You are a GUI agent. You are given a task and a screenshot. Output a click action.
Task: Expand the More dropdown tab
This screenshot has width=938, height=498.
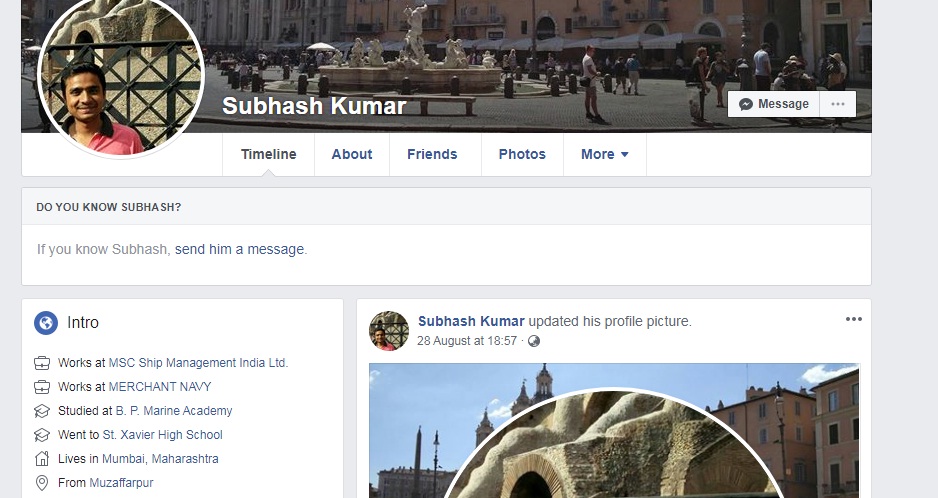click(x=605, y=154)
